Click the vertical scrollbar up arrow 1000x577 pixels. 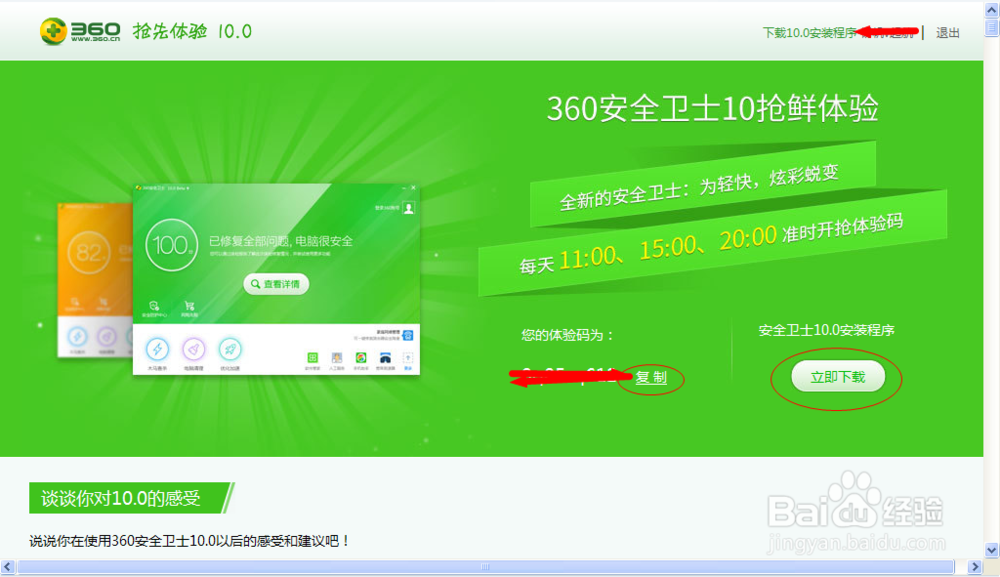tap(992, 10)
